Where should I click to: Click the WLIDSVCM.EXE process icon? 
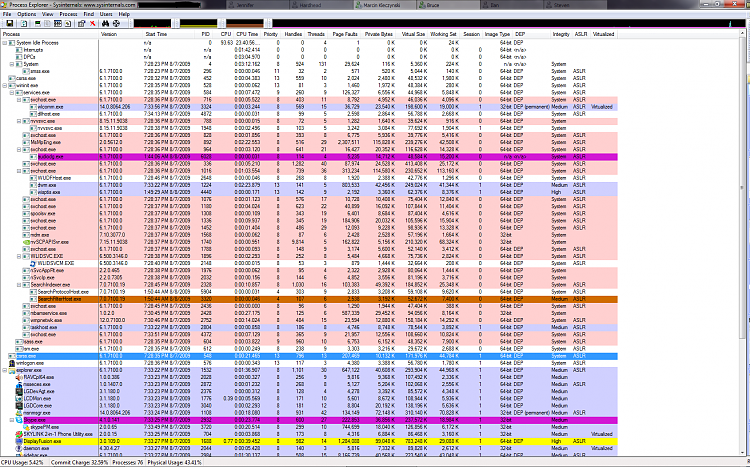[x=33, y=263]
